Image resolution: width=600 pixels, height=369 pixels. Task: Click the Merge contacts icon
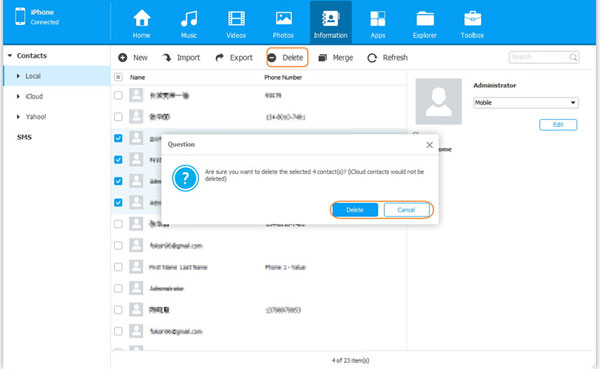pos(323,57)
